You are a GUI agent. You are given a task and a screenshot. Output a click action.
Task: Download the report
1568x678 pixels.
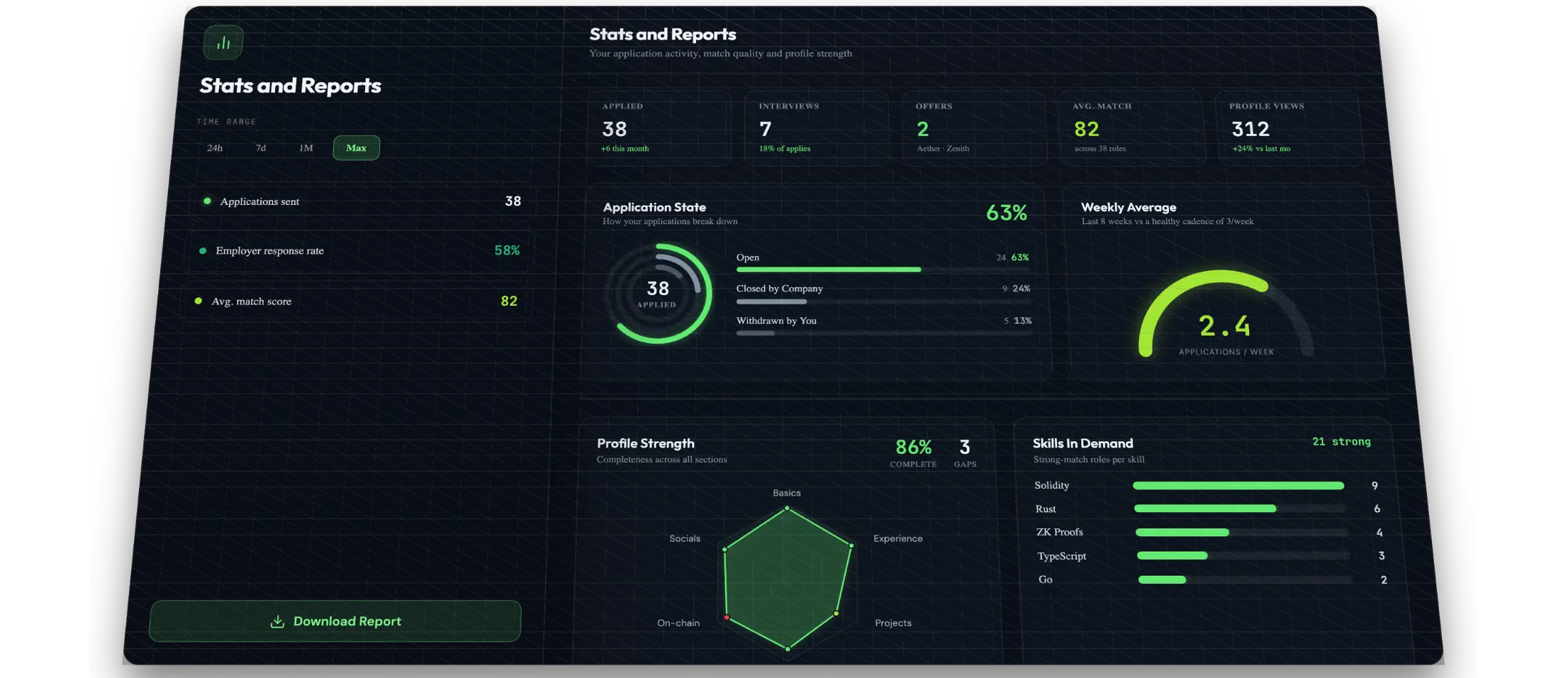pos(335,621)
